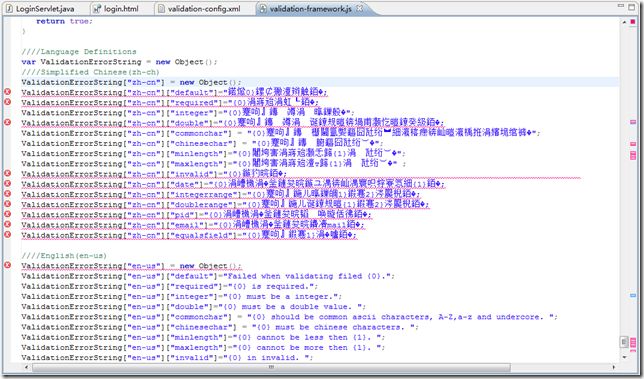This screenshot has width=644, height=379.
Task: Click the zh-cn "minlength" line
Action: [x=214, y=153]
